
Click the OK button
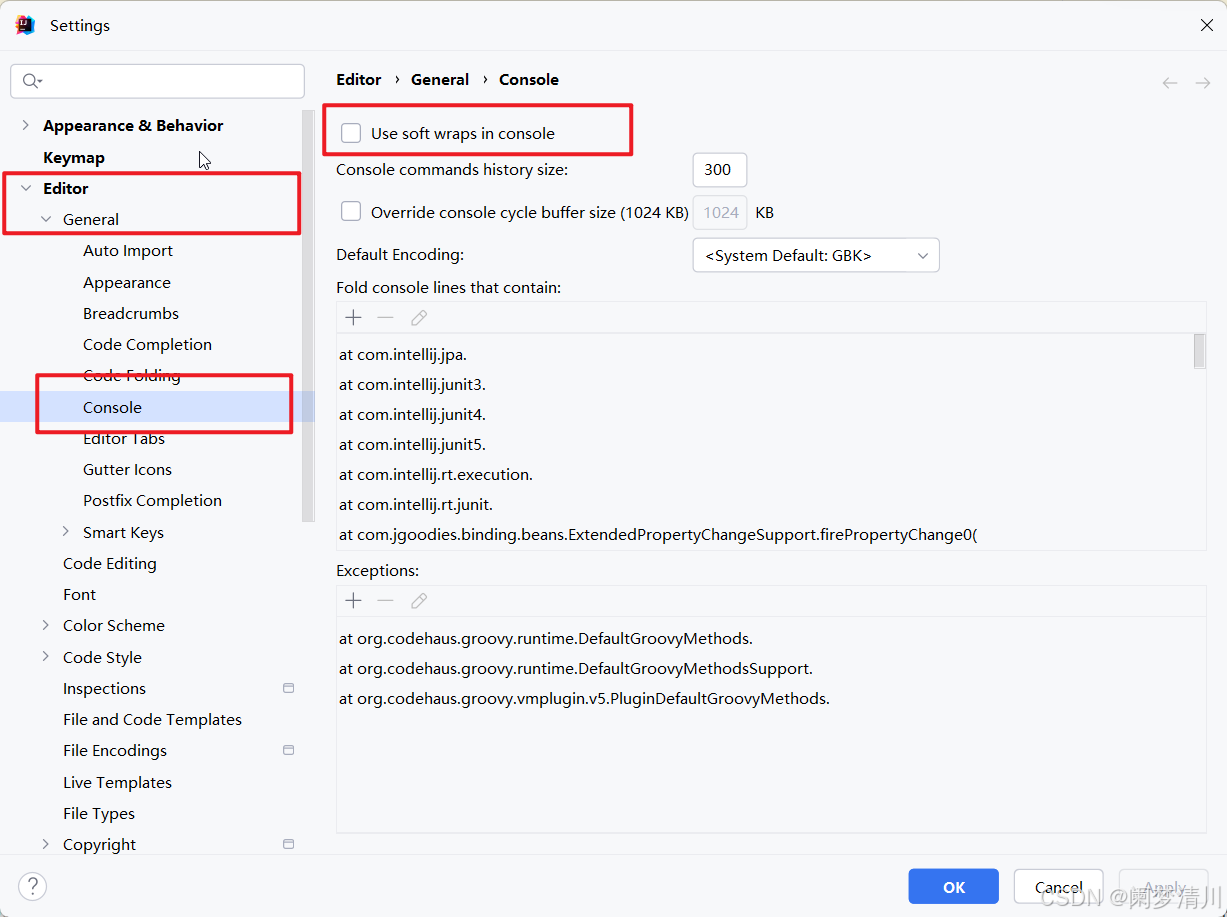coord(953,887)
